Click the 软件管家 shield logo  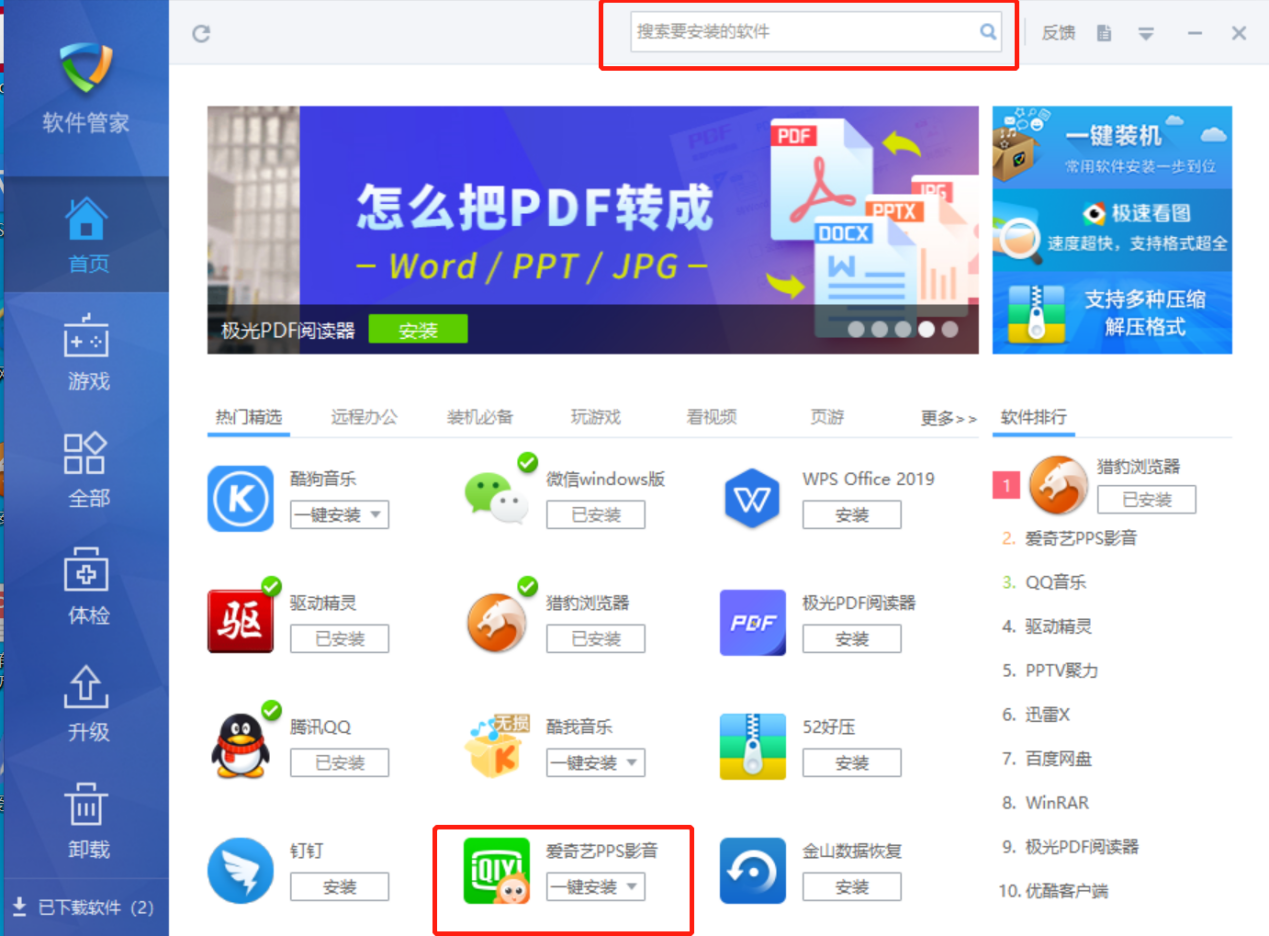(x=86, y=68)
